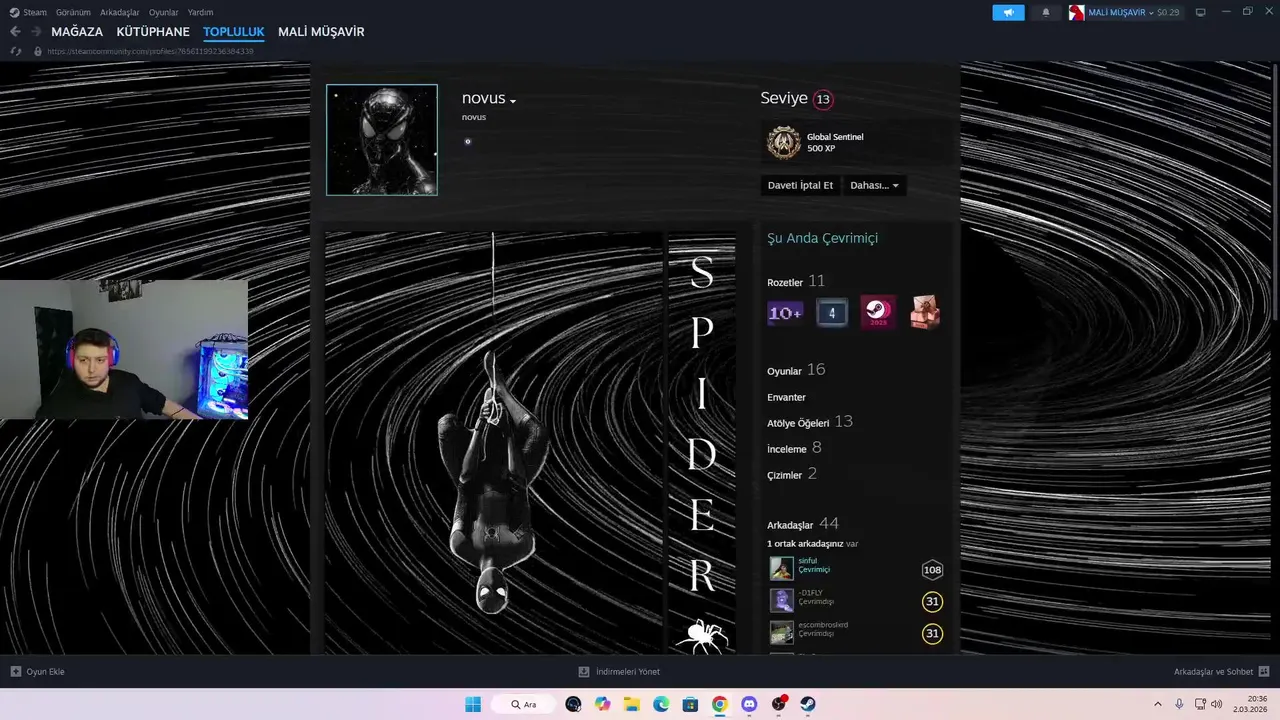Click the SPIDER vertical text artwork
1280x720 pixels.
(x=702, y=444)
